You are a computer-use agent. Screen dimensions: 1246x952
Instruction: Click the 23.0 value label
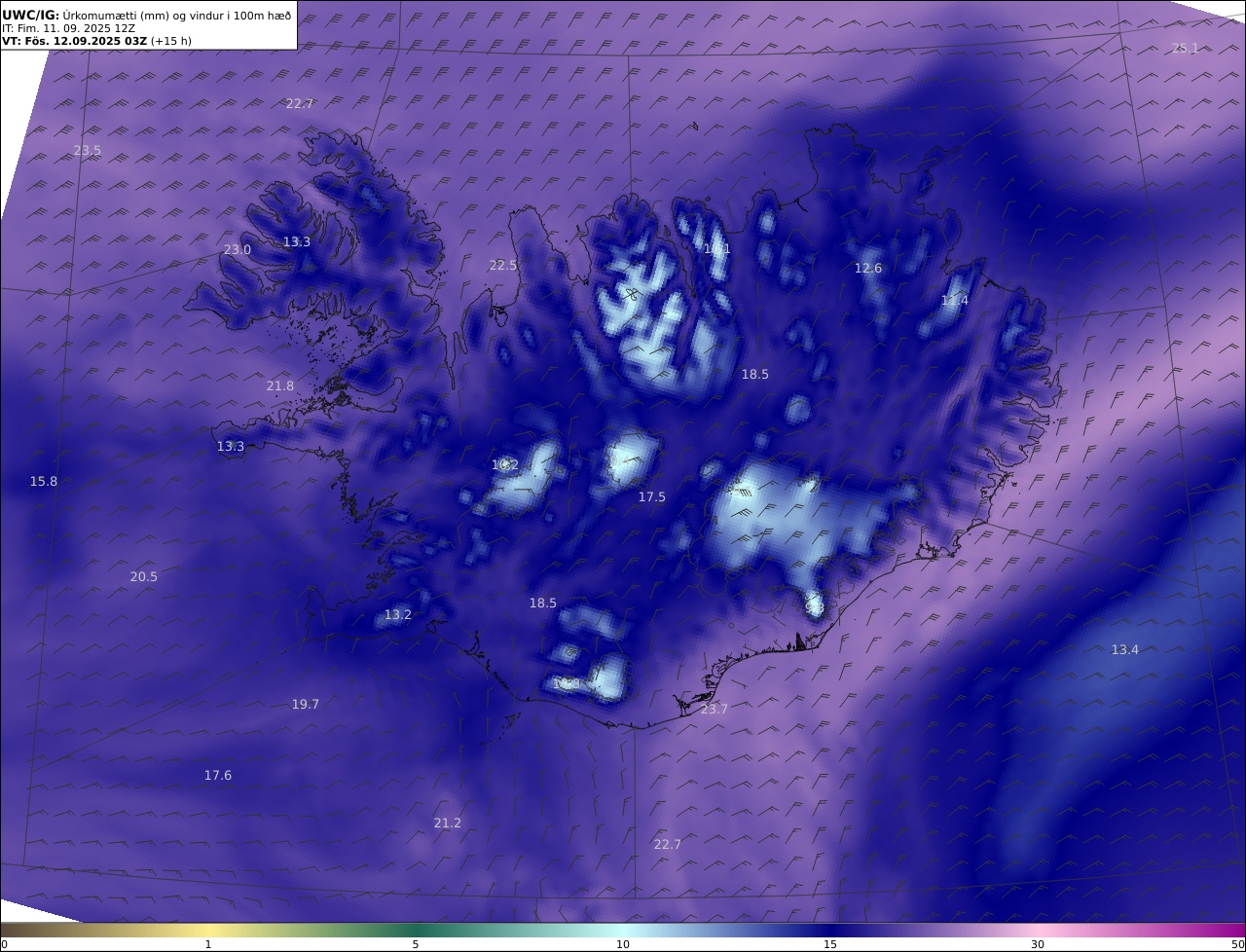tap(237, 249)
